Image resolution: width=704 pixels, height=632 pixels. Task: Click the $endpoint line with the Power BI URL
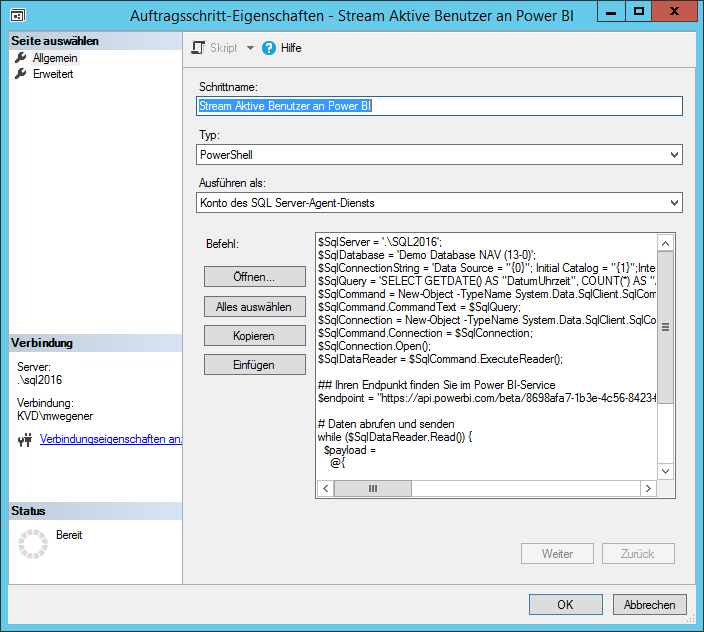[x=487, y=398]
